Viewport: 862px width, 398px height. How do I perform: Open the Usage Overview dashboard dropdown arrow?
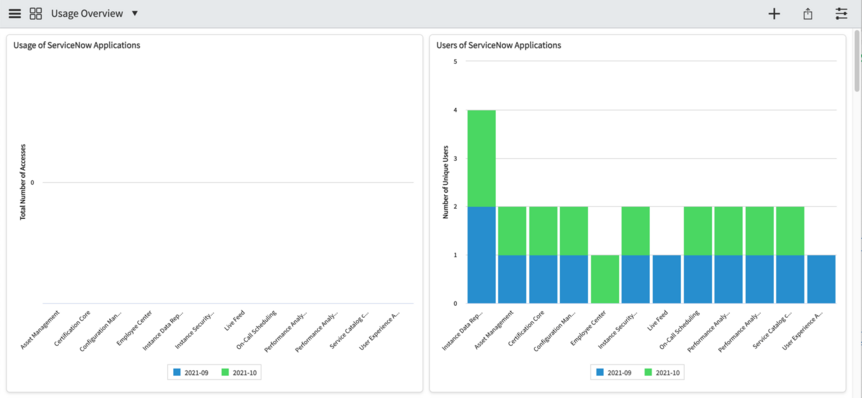[135, 13]
